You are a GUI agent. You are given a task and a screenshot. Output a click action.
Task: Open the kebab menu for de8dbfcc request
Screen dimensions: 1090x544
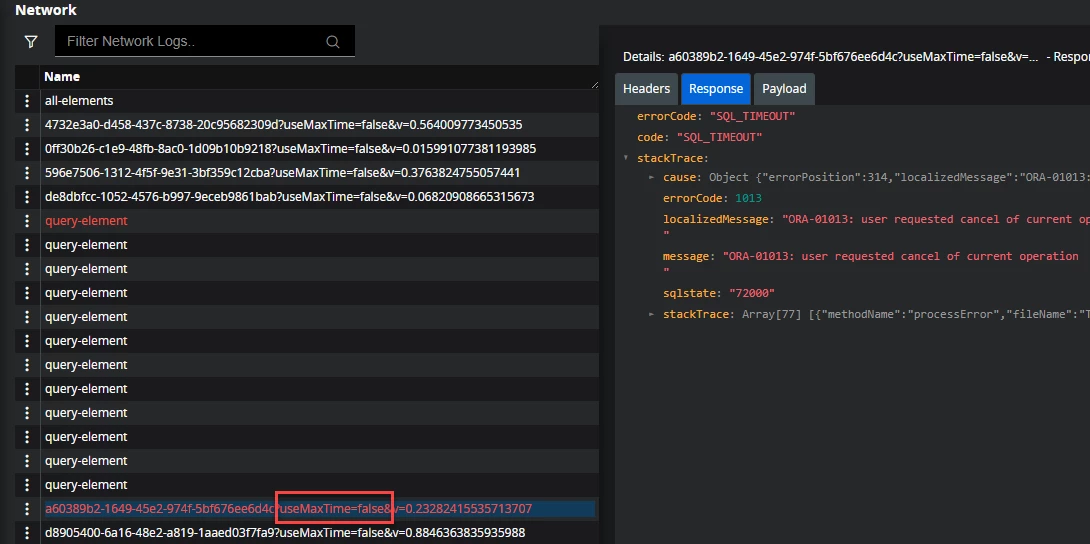27,197
